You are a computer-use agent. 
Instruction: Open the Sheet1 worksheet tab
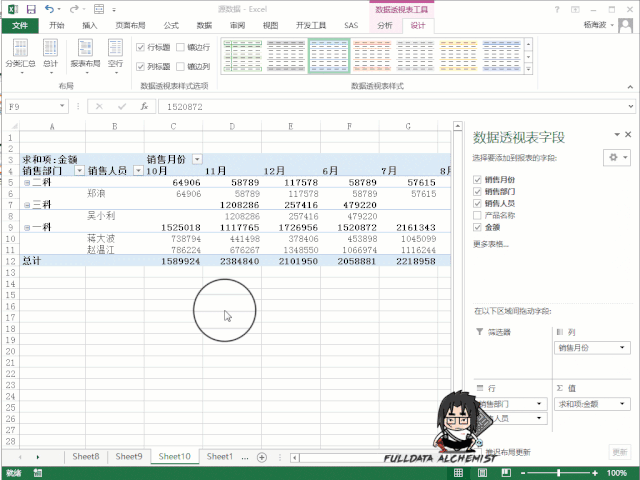pyautogui.click(x=220, y=456)
